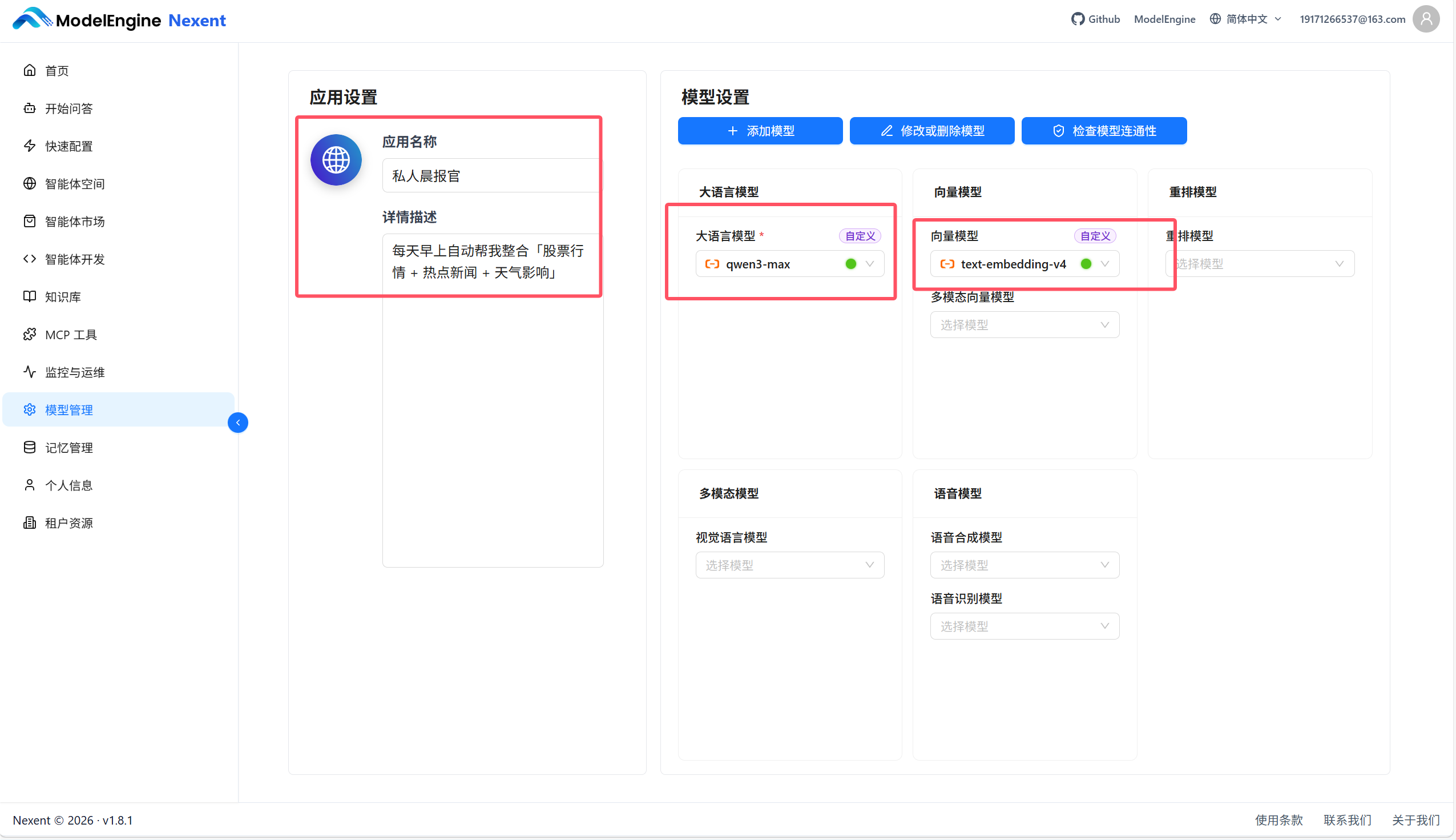Open the 语音合成模型 select dropdown
The height and width of the screenshot is (840, 1456).
pyautogui.click(x=1025, y=565)
